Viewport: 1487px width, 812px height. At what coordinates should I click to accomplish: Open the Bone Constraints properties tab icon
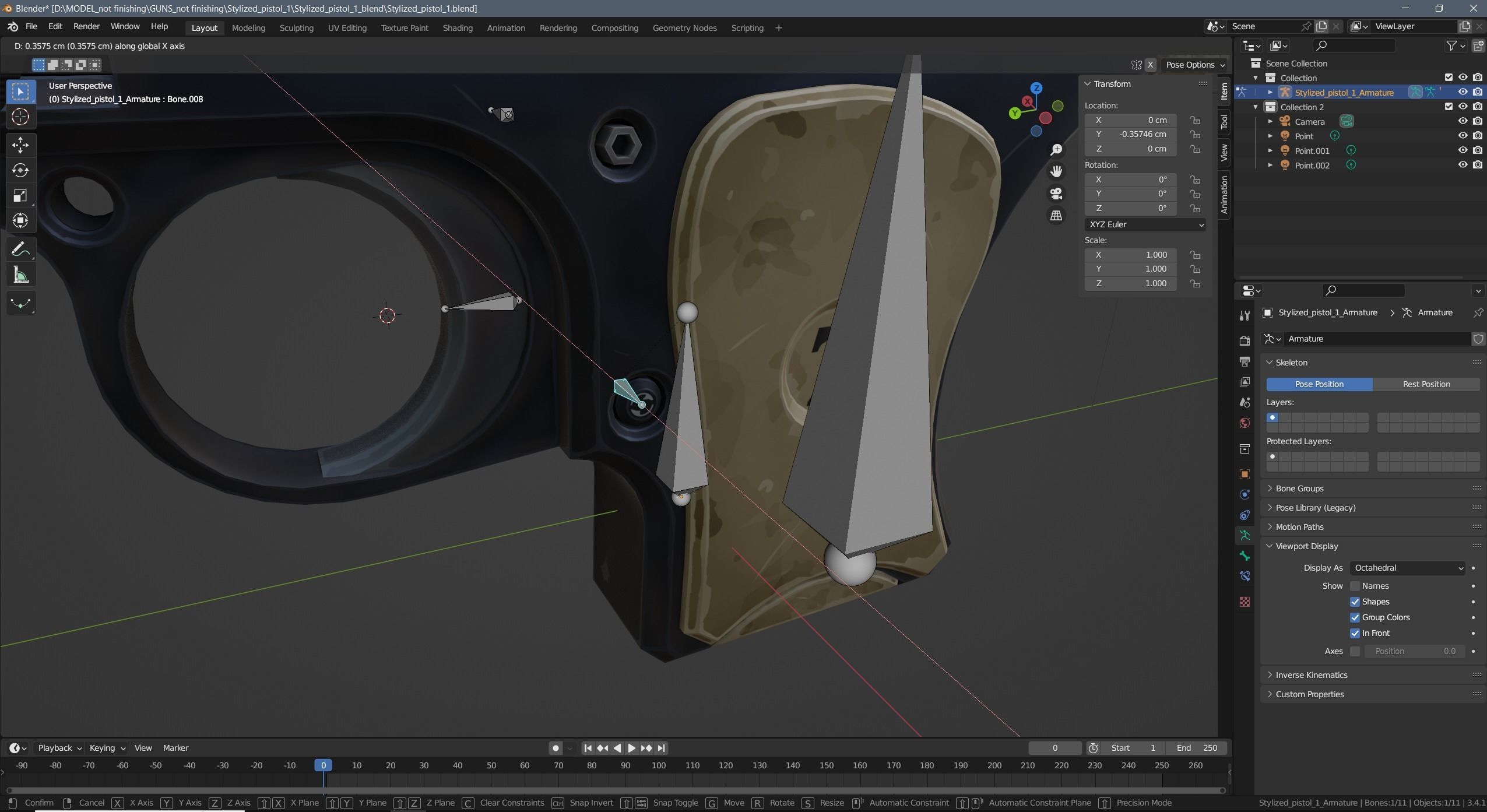[1245, 577]
